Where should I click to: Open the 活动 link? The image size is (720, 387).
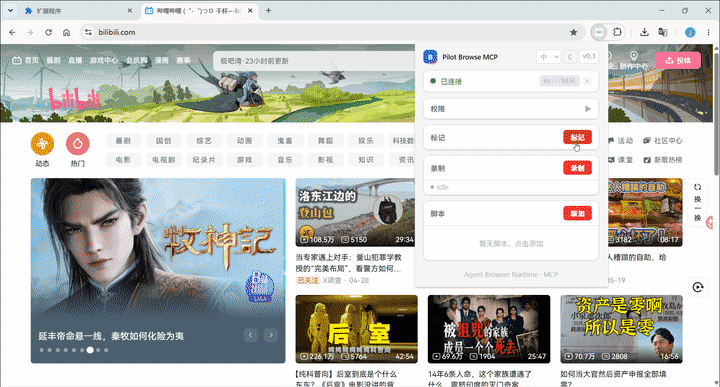pyautogui.click(x=621, y=140)
